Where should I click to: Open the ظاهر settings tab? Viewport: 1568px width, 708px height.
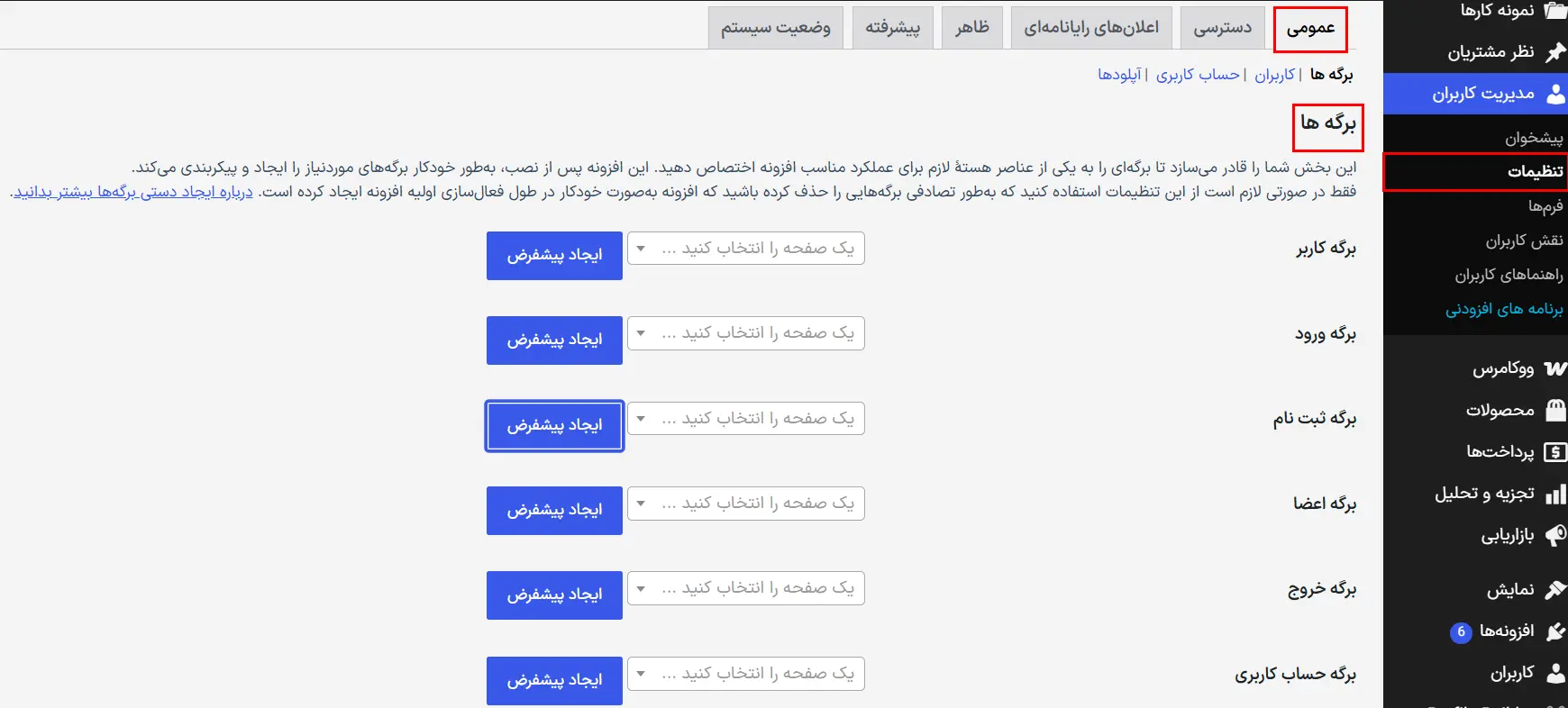click(x=972, y=28)
